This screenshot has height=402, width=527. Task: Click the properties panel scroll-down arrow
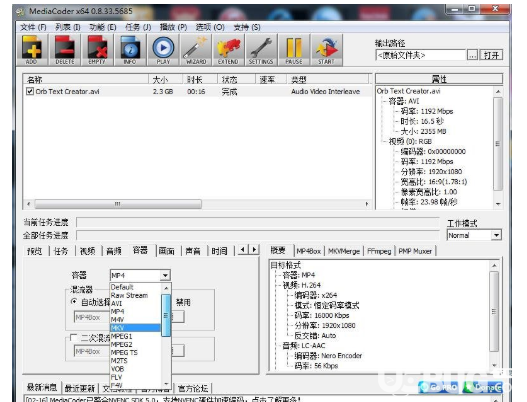pyautogui.click(x=498, y=204)
